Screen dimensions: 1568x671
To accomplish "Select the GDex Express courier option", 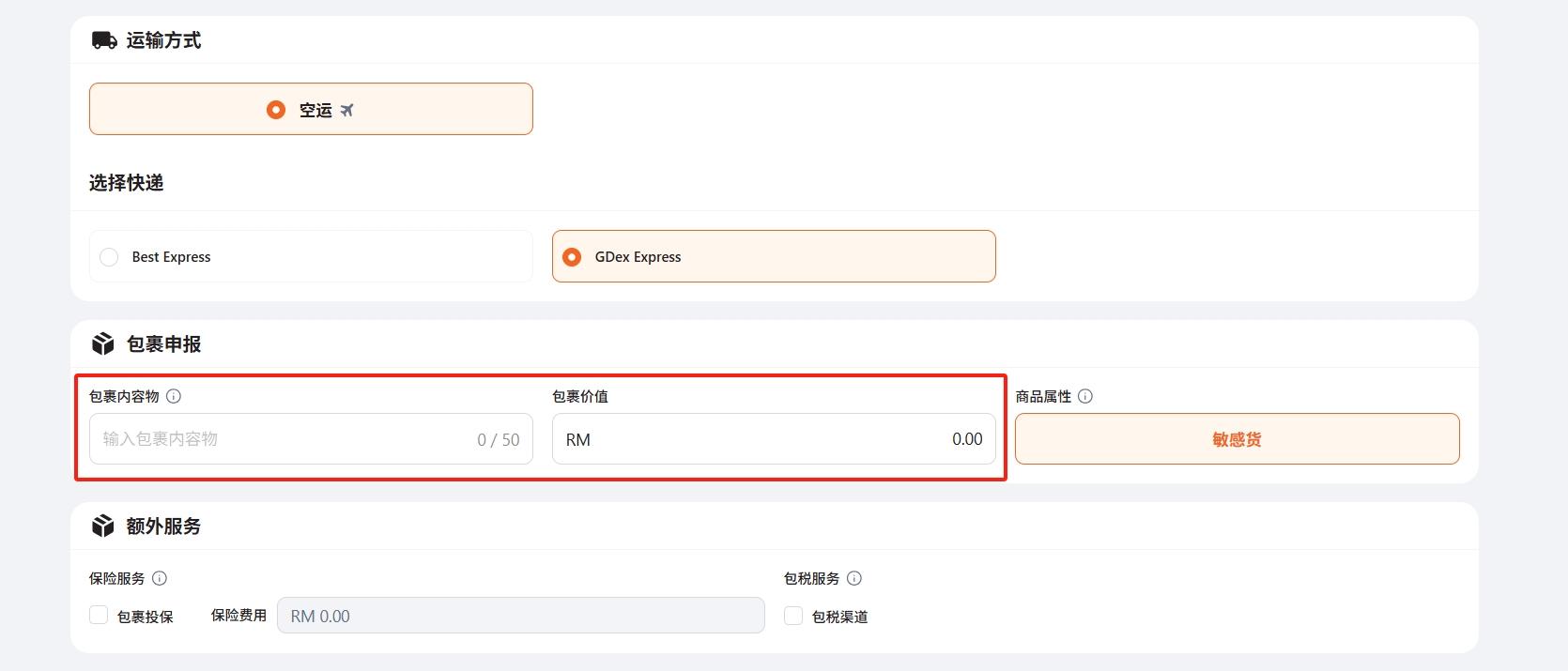I will pyautogui.click(x=572, y=257).
